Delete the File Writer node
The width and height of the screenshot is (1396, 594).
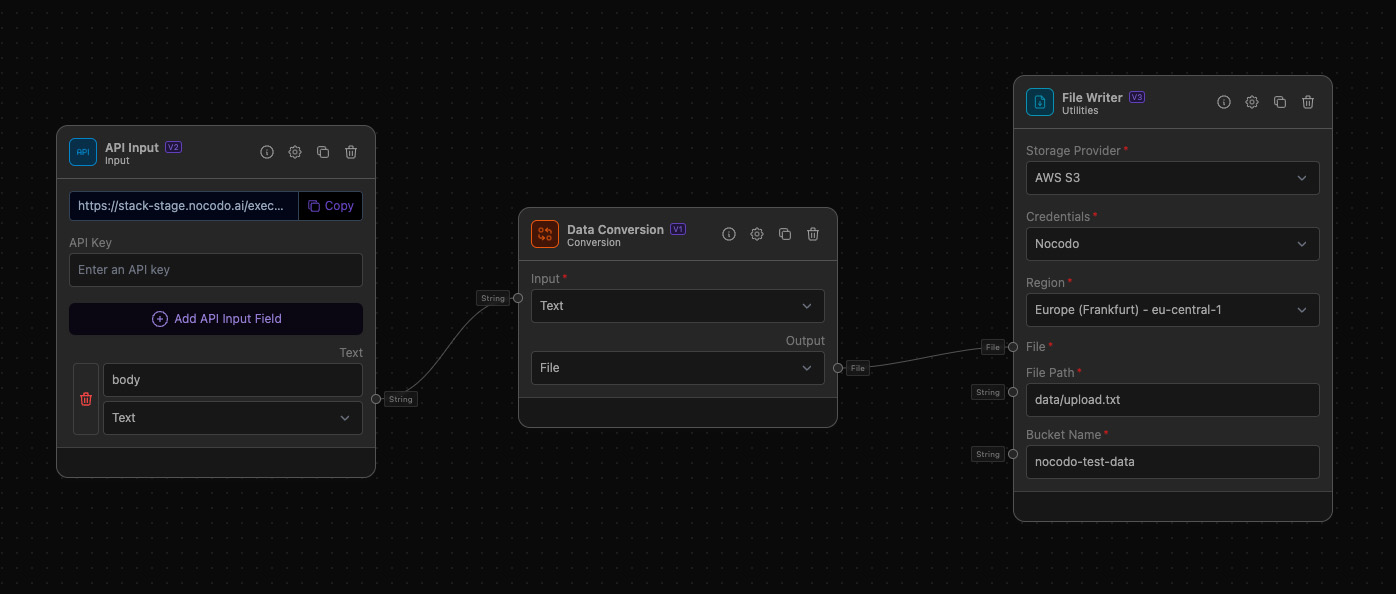click(x=1308, y=102)
